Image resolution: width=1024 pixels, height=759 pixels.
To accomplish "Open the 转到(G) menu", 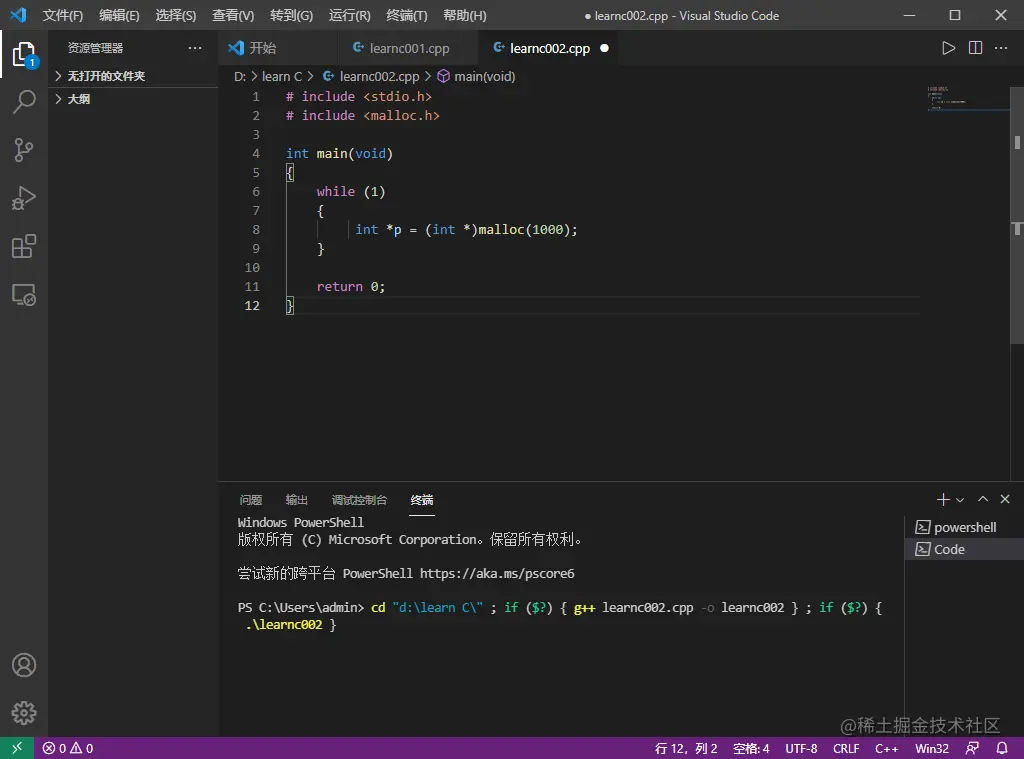I will 291,15.
